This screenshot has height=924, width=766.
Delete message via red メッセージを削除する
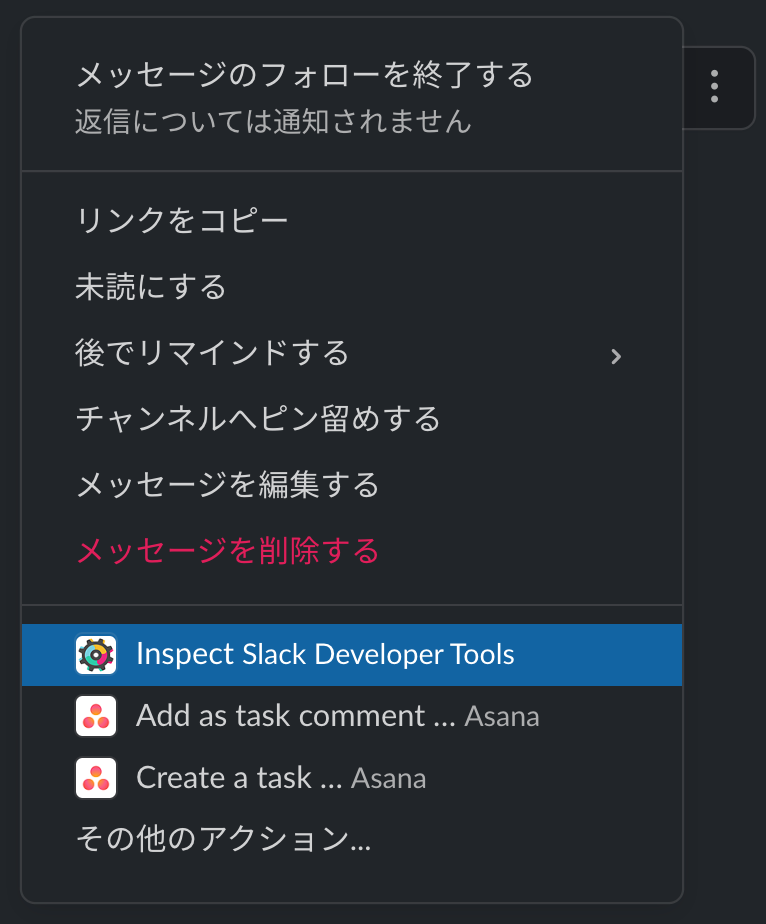coord(228,550)
